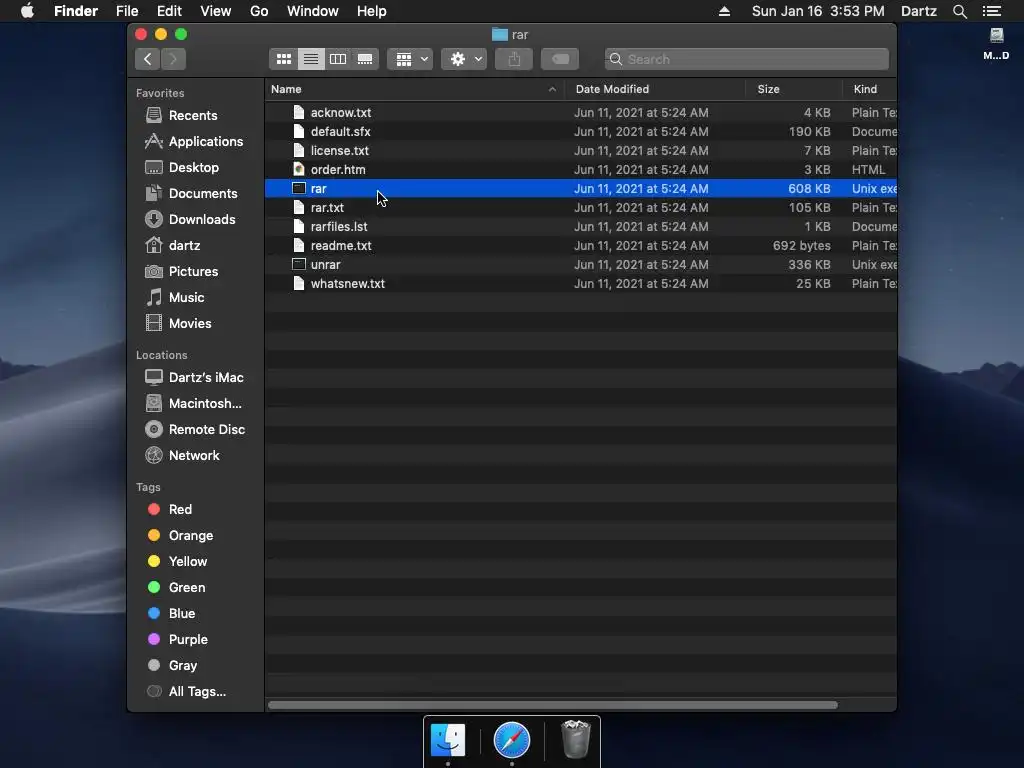The image size is (1024, 768).
Task: Open Documents in the sidebar
Action: pyautogui.click(x=202, y=194)
